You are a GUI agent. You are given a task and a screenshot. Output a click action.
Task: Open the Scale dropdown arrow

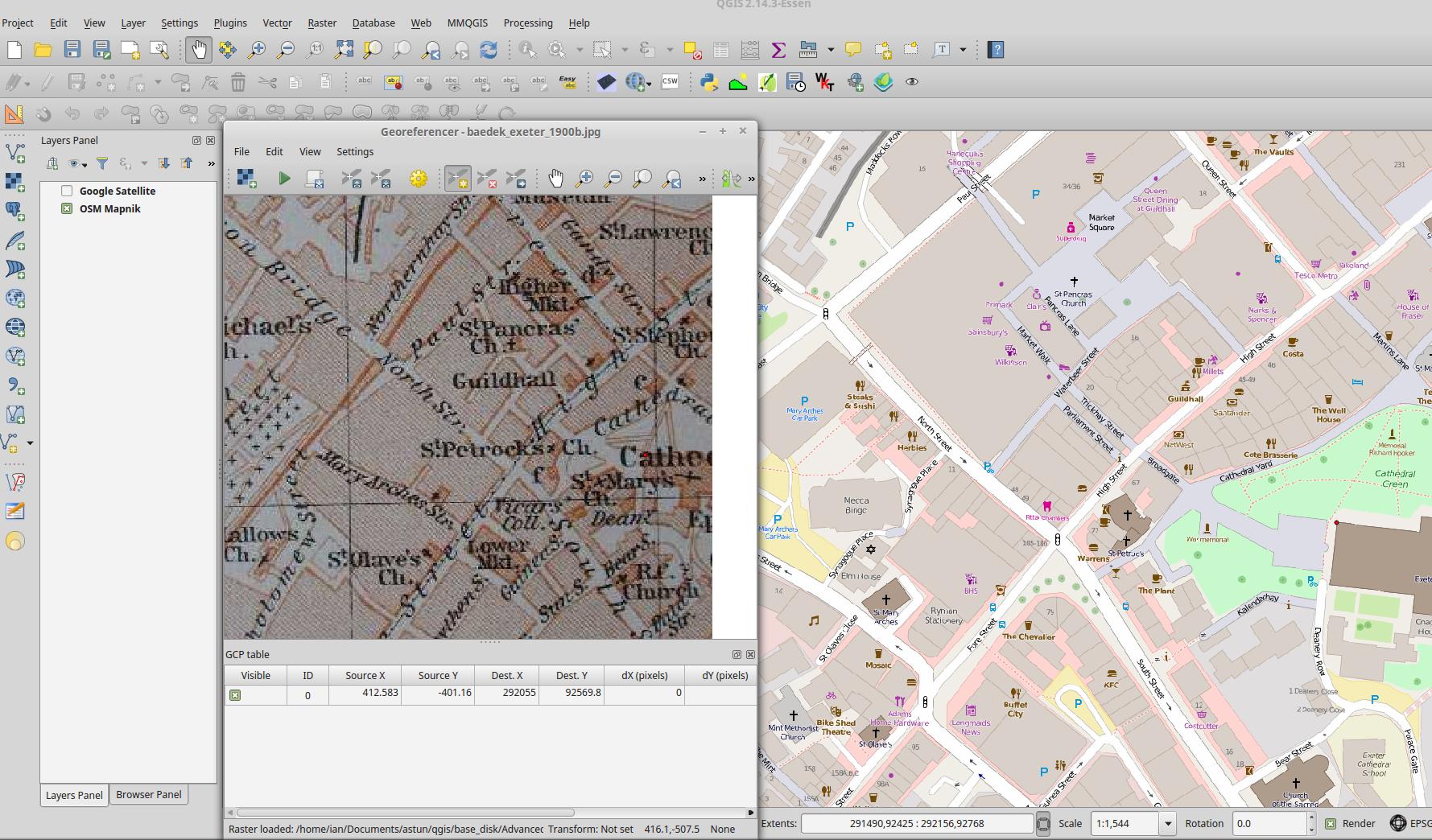point(1168,823)
